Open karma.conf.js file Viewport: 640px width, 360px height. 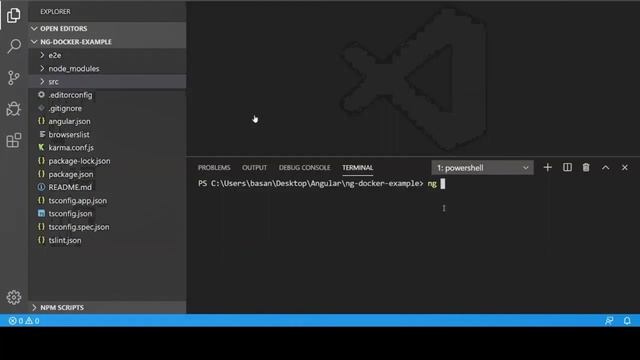[71, 147]
